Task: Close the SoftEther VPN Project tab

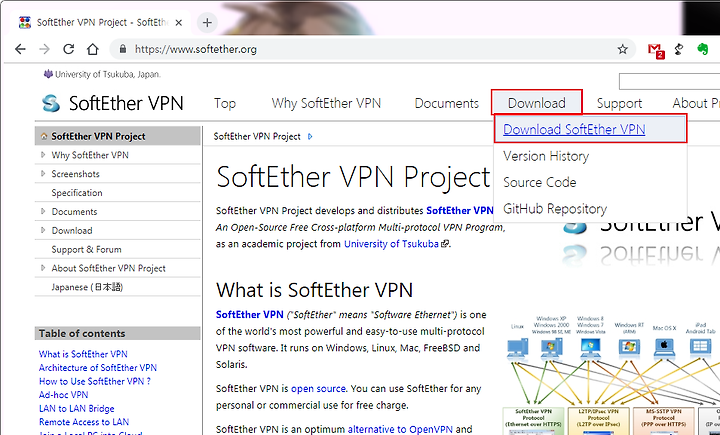Action: click(x=179, y=23)
